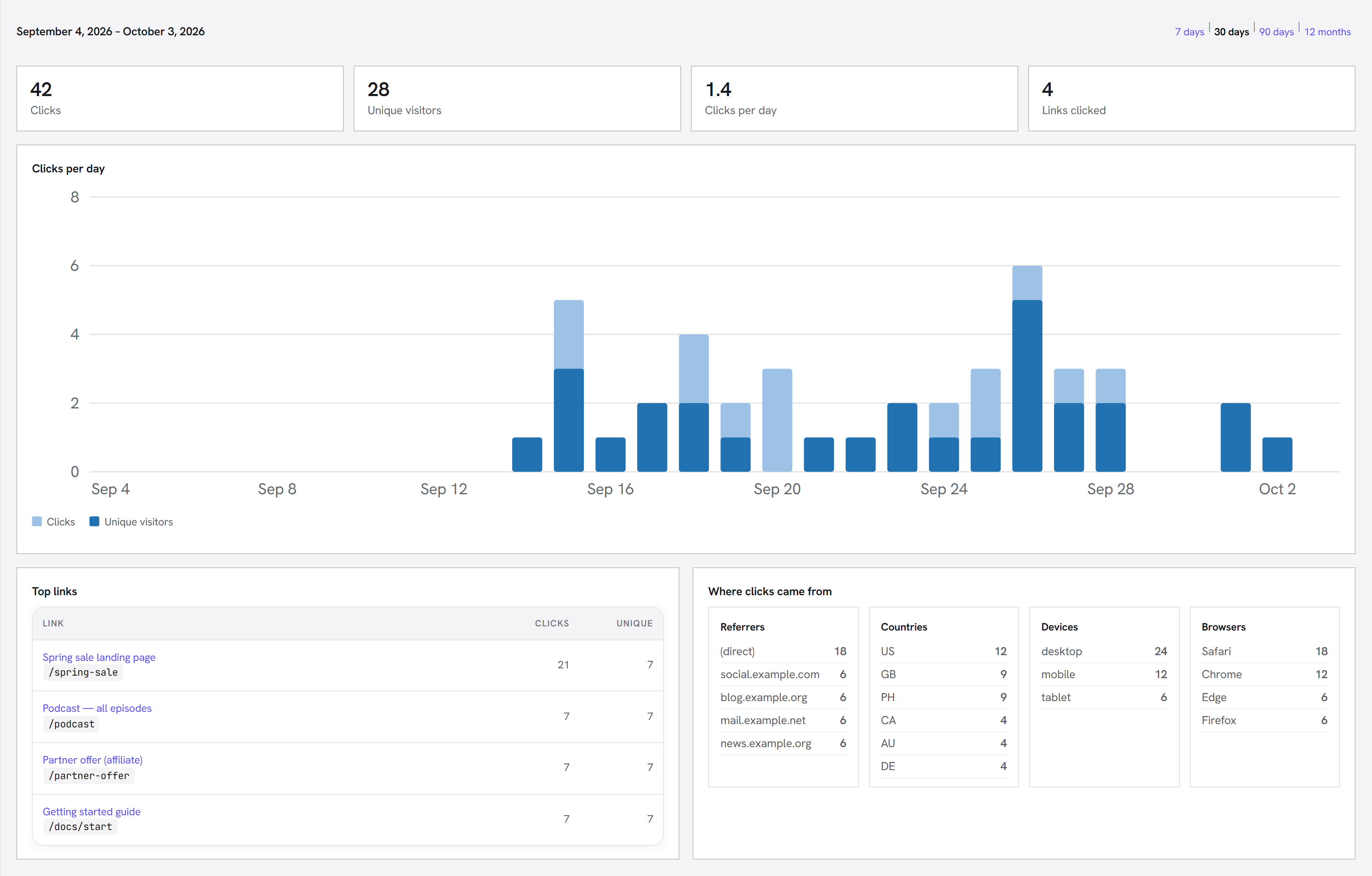Select the PH country row
1372x876 pixels.
coord(944,697)
